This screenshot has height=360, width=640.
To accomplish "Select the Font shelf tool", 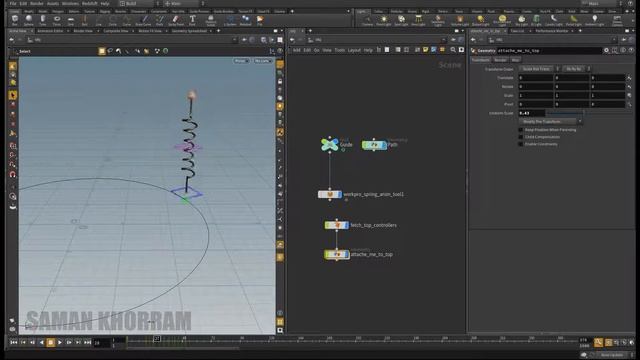I will (x=192, y=20).
